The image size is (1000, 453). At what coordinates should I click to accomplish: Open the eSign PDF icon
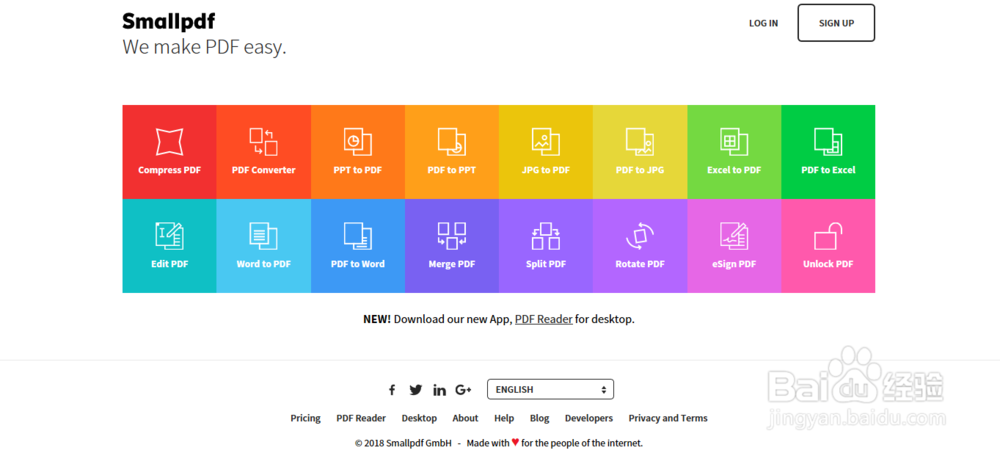coord(734,236)
